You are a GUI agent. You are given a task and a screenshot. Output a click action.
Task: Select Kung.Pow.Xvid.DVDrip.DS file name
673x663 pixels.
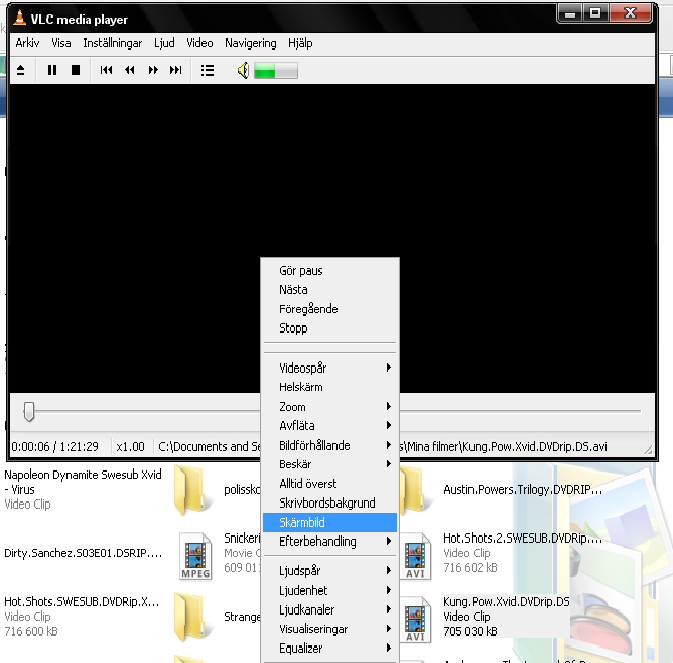tap(506, 602)
